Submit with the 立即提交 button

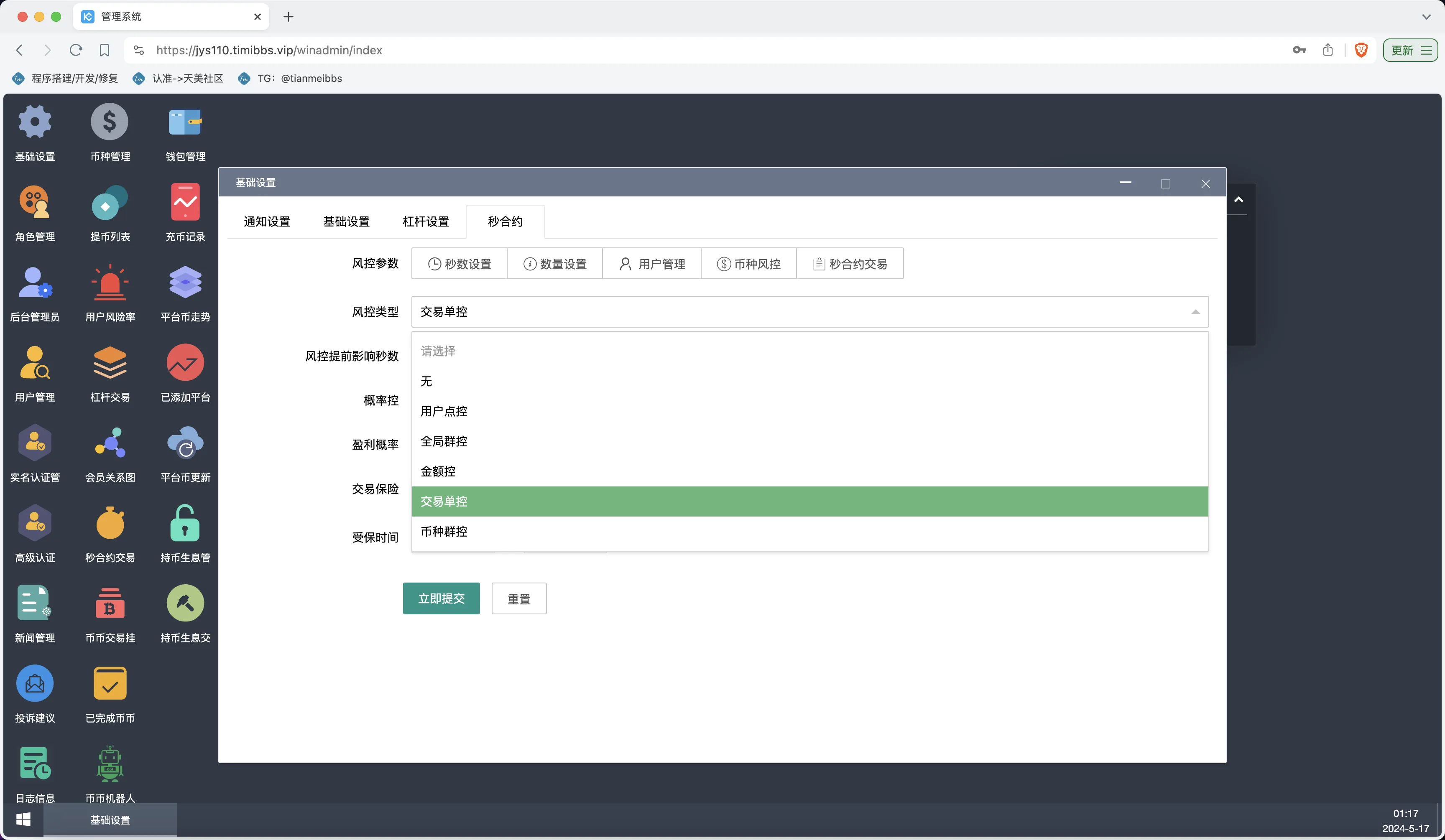[x=441, y=598]
